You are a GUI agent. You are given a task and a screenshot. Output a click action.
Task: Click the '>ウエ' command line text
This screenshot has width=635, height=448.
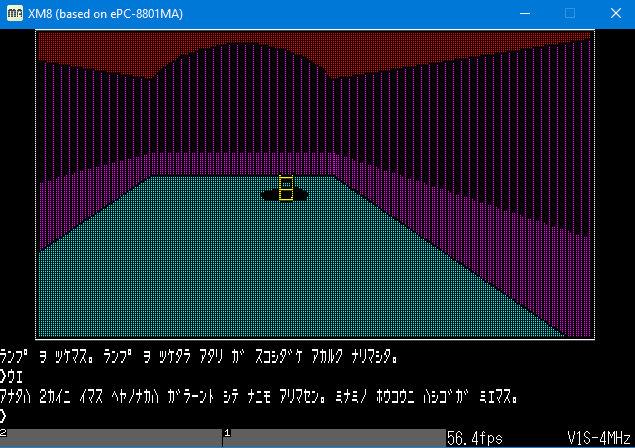11,377
